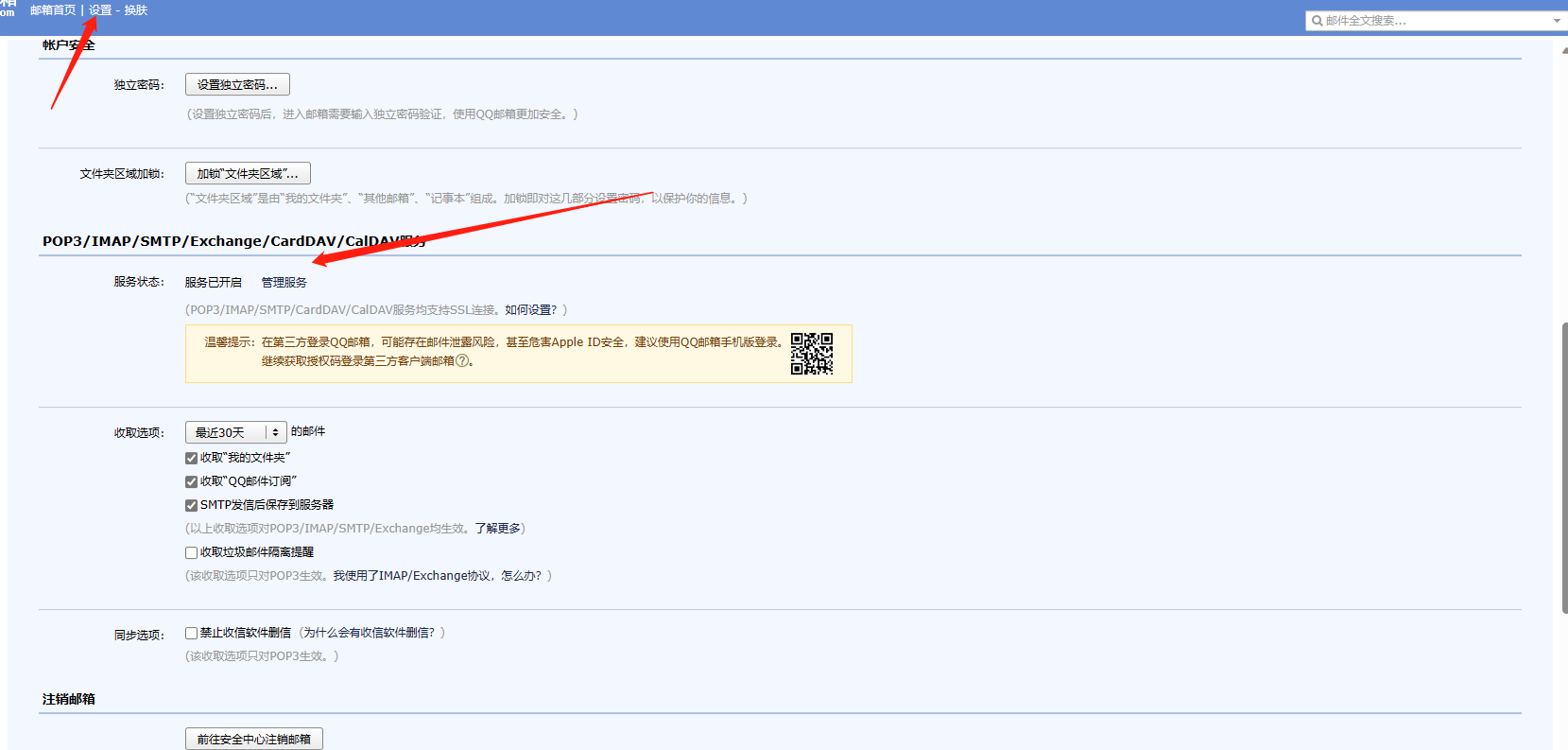Select 换肤 in the top bar
This screenshot has height=750, width=1568.
click(136, 10)
